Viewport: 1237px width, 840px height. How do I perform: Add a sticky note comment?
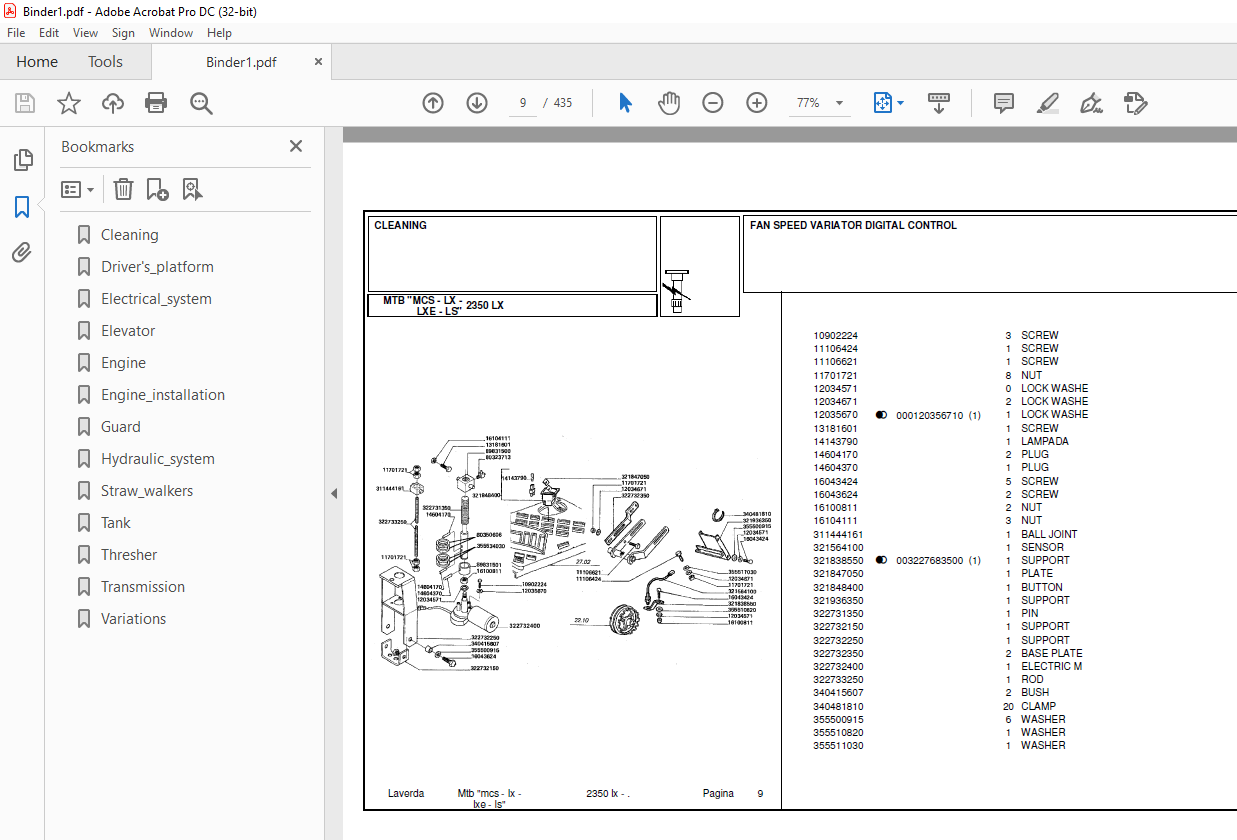tap(1004, 103)
